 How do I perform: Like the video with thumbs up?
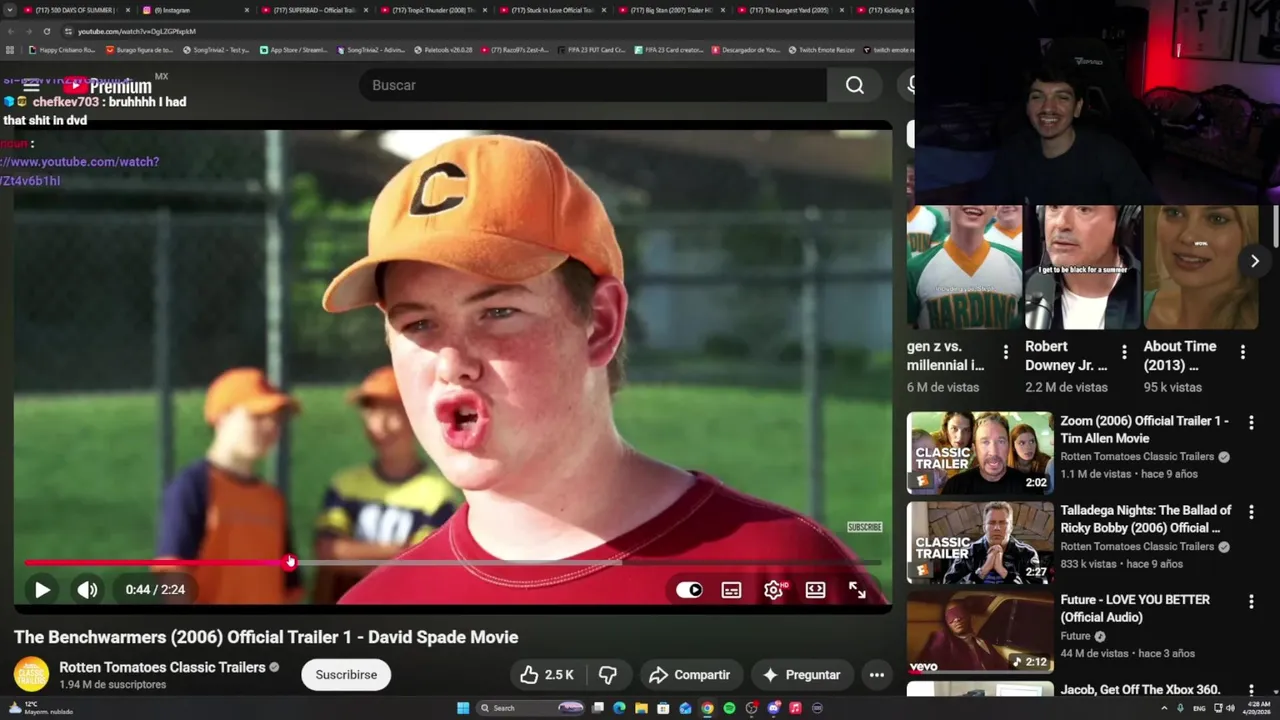click(x=546, y=675)
